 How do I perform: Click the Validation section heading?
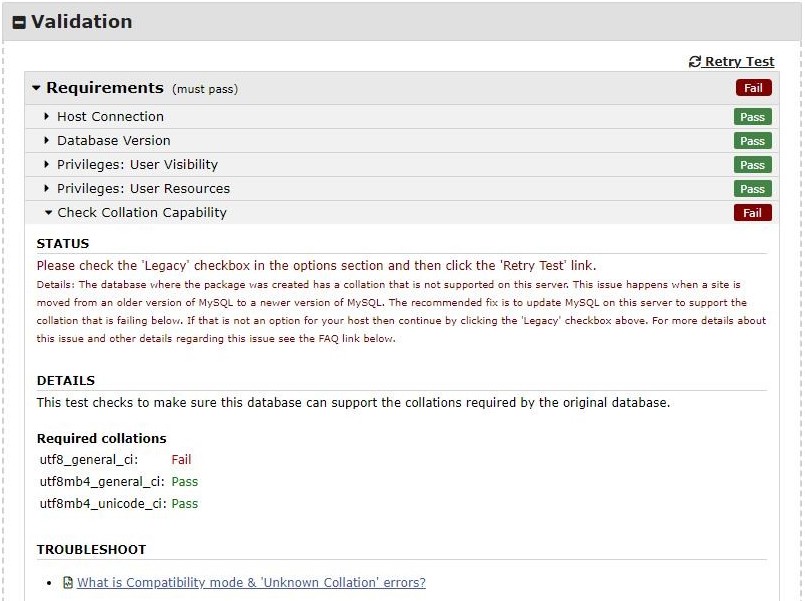pos(81,22)
